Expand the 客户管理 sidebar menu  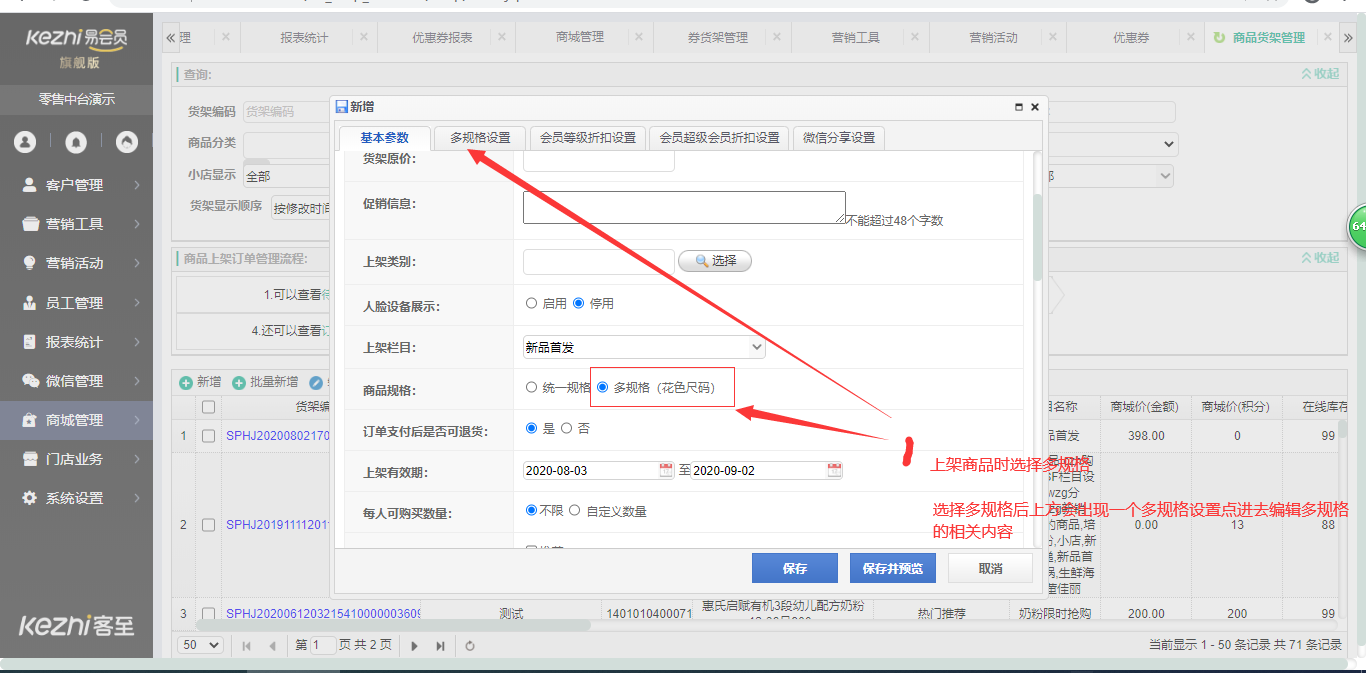(x=137, y=185)
